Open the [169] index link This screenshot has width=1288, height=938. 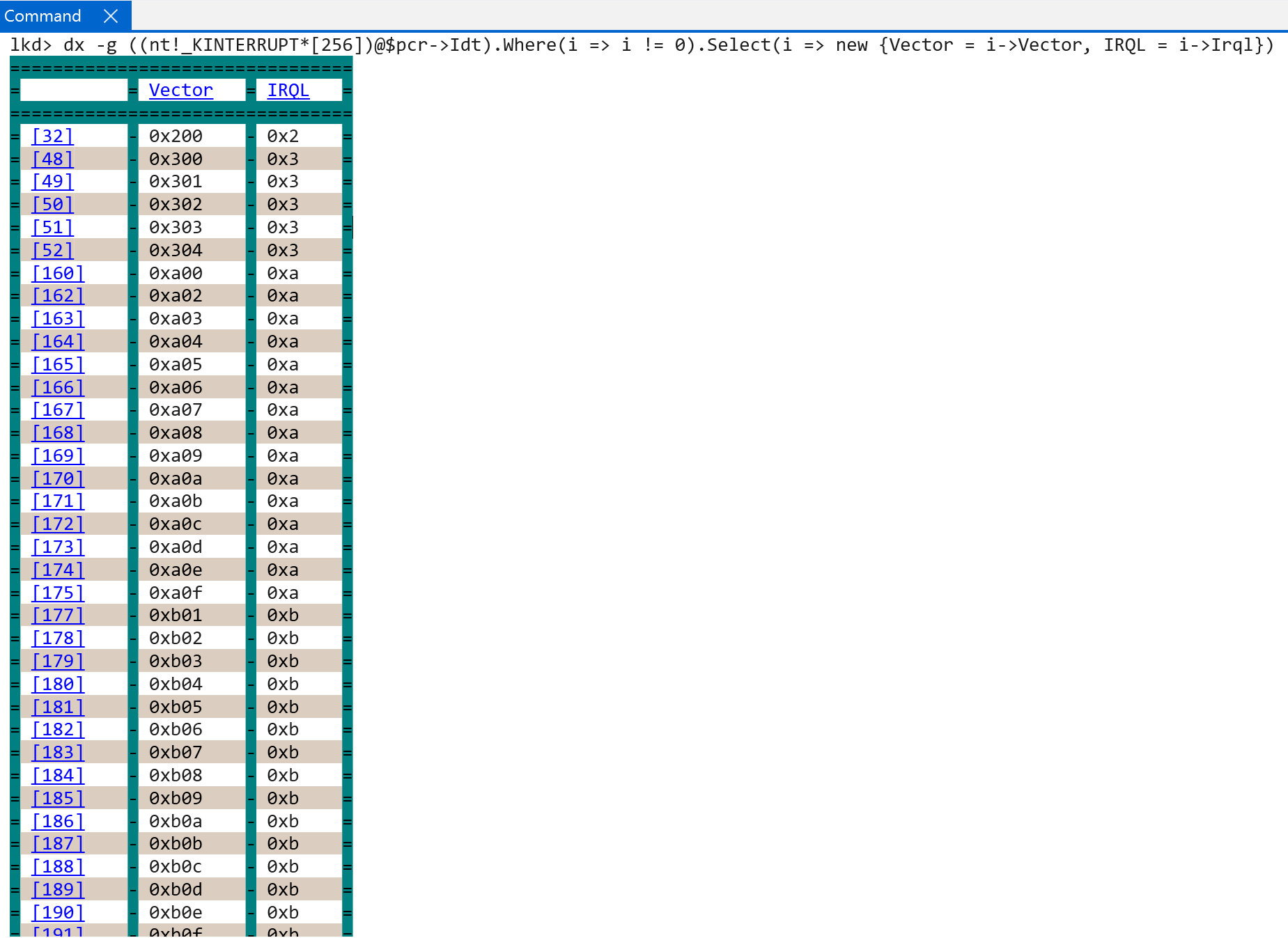(58, 456)
